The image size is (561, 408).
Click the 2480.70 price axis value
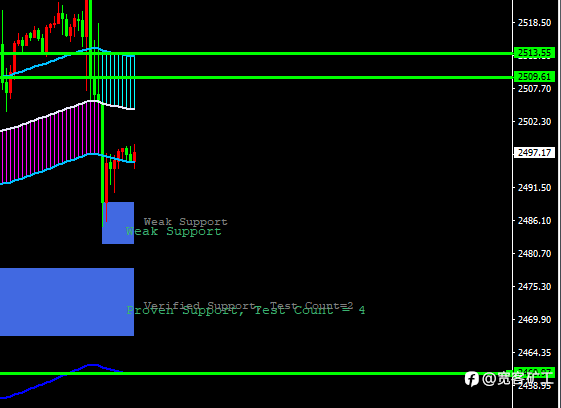click(x=535, y=254)
